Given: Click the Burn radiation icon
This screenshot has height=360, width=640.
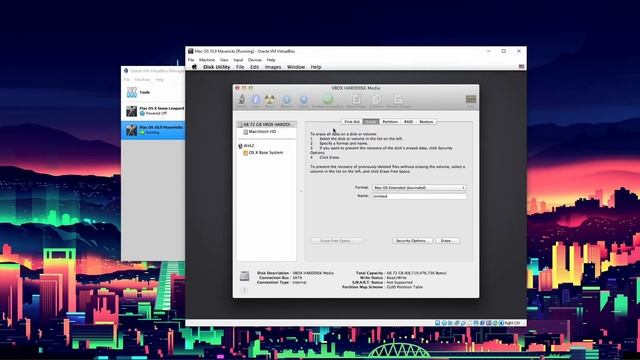Looking at the screenshot, I should pos(269,99).
